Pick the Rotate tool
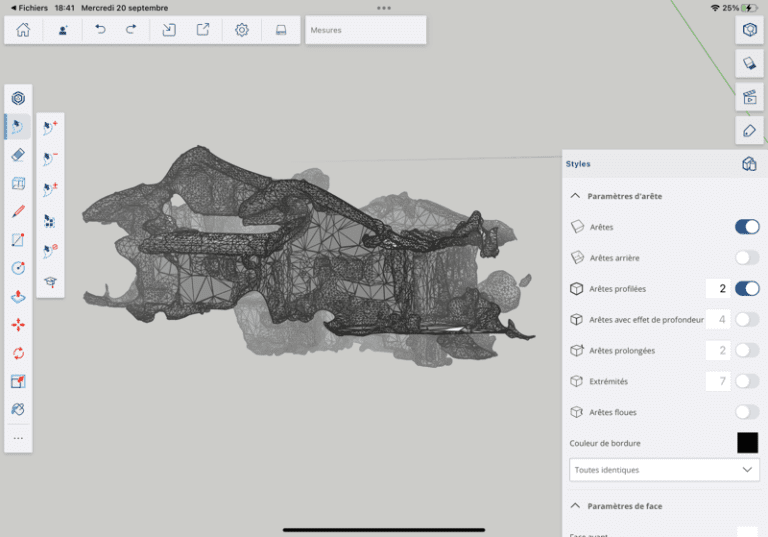 coord(18,353)
